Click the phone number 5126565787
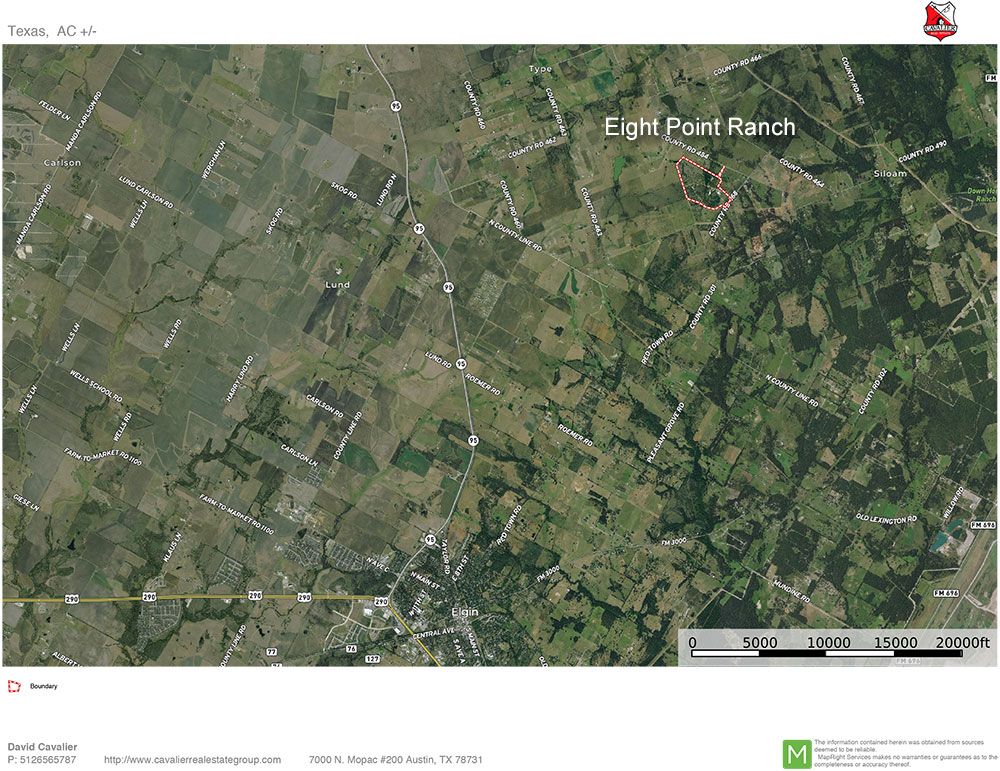Screen dimensions: 1000x771 (42, 760)
